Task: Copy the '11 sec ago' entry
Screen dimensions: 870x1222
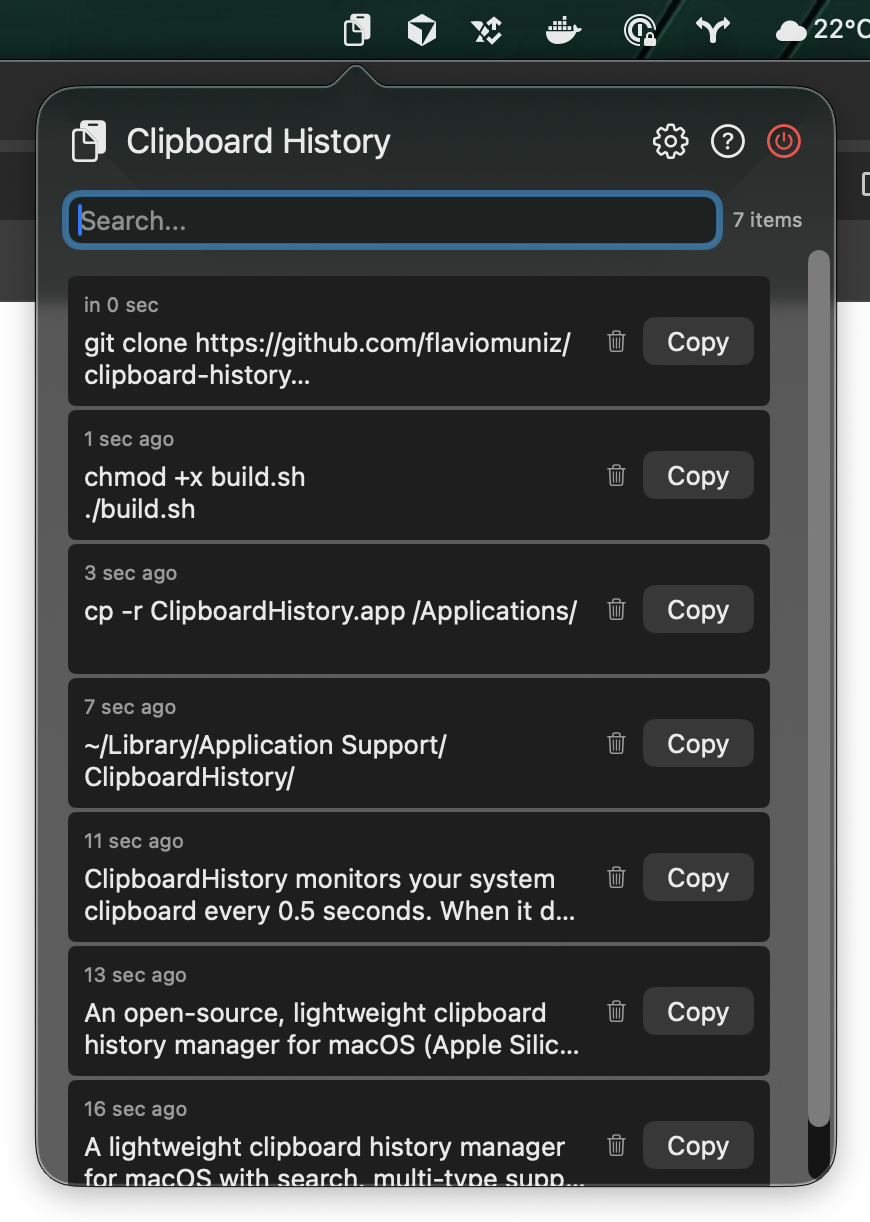Action: [x=697, y=878]
